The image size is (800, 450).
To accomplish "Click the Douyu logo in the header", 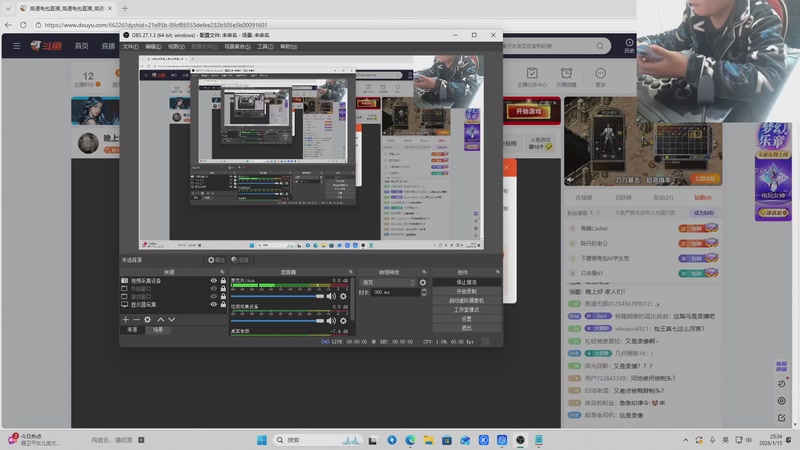I will (x=46, y=46).
